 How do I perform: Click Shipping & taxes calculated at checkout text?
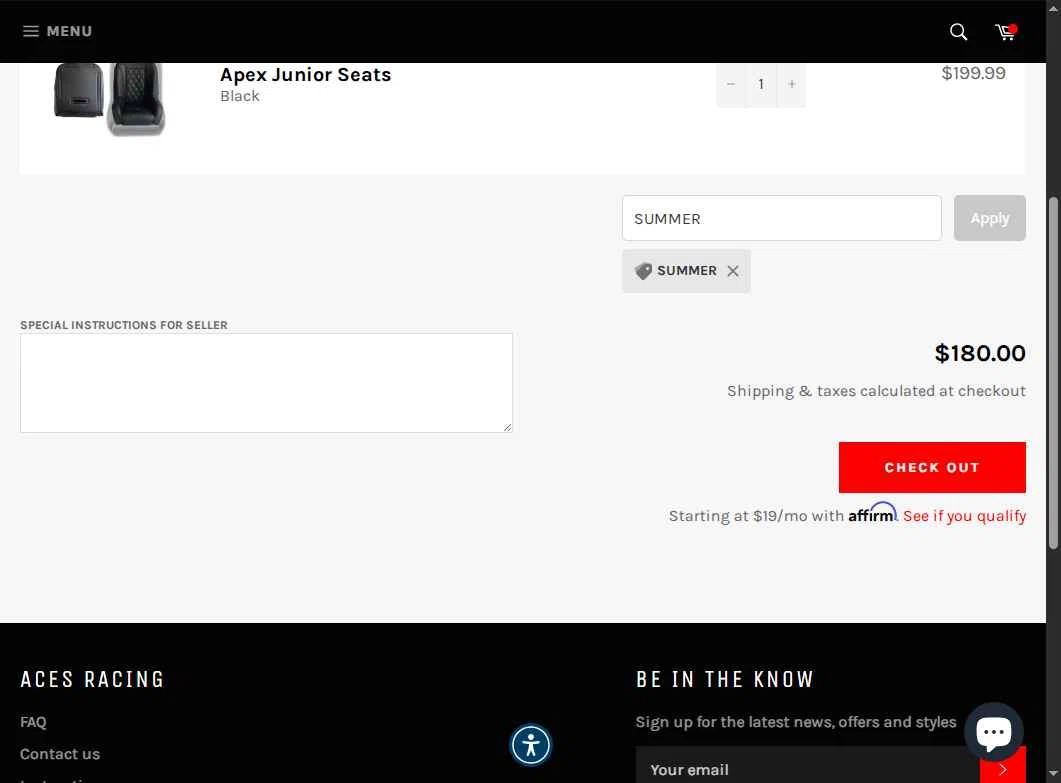click(x=876, y=391)
